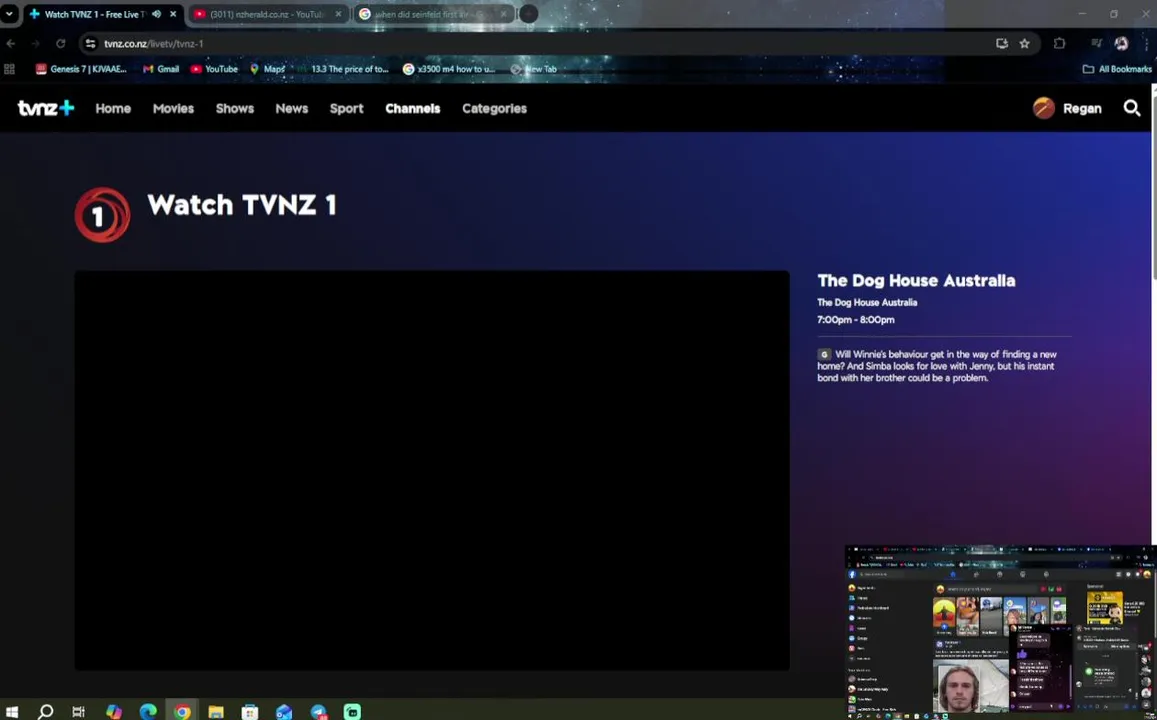Open Gmail bookmark
The width and height of the screenshot is (1157, 720).
tap(161, 69)
